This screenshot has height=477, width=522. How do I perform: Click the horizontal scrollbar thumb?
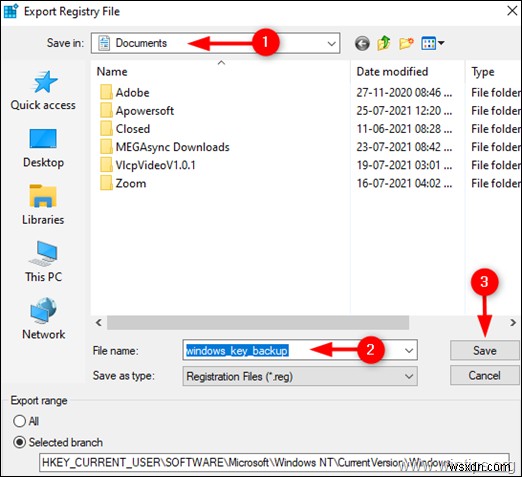[258, 322]
